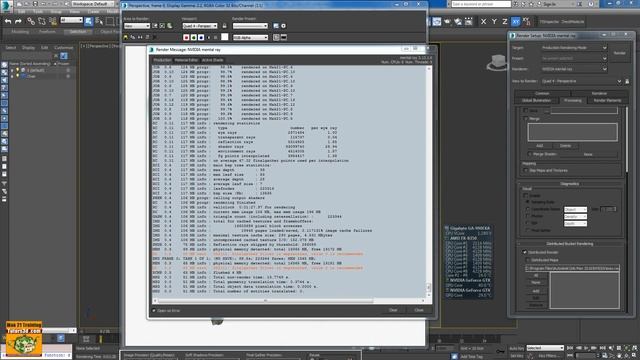The height and width of the screenshot is (360, 640).
Task: Uncheck Distributed Render checkbox
Action: (x=524, y=252)
